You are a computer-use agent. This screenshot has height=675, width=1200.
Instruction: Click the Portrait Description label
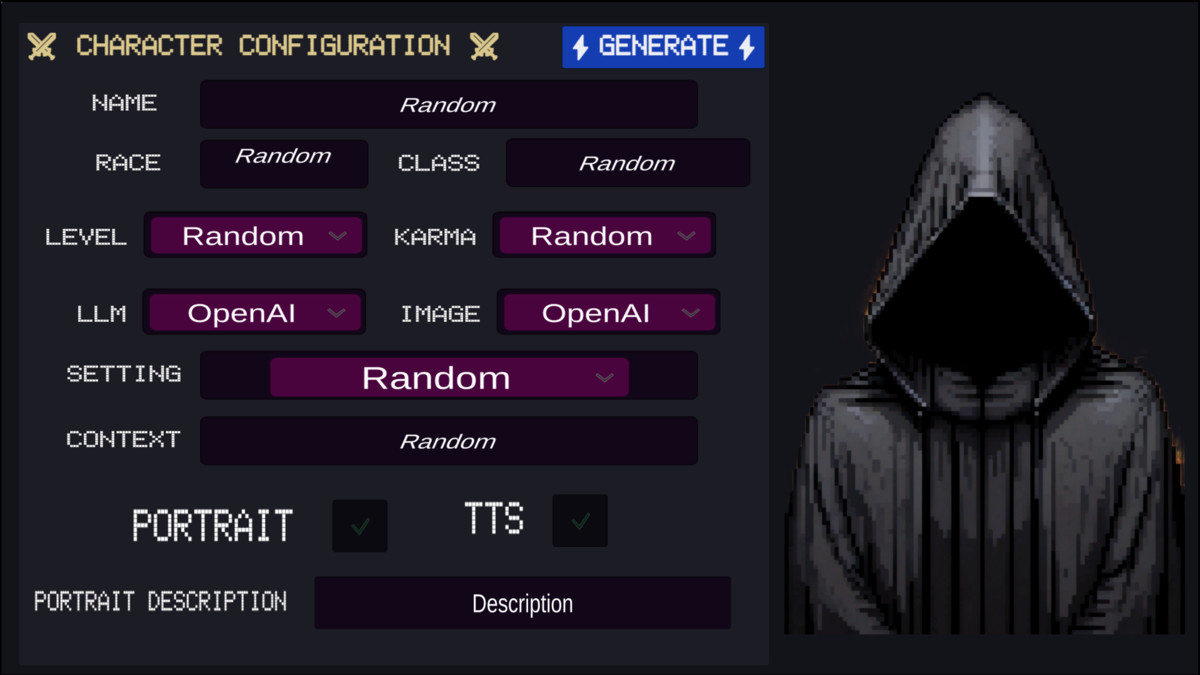coord(160,602)
